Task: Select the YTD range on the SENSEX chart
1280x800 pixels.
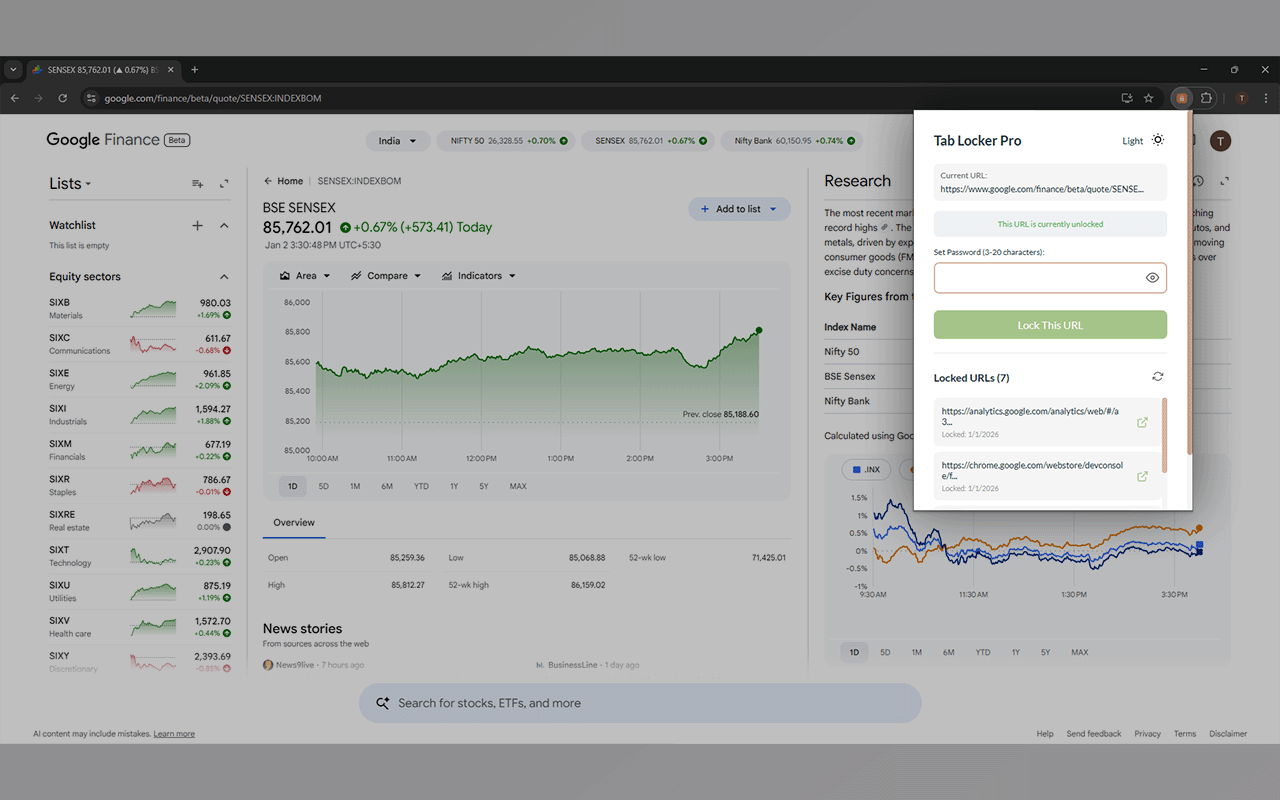Action: 421,487
